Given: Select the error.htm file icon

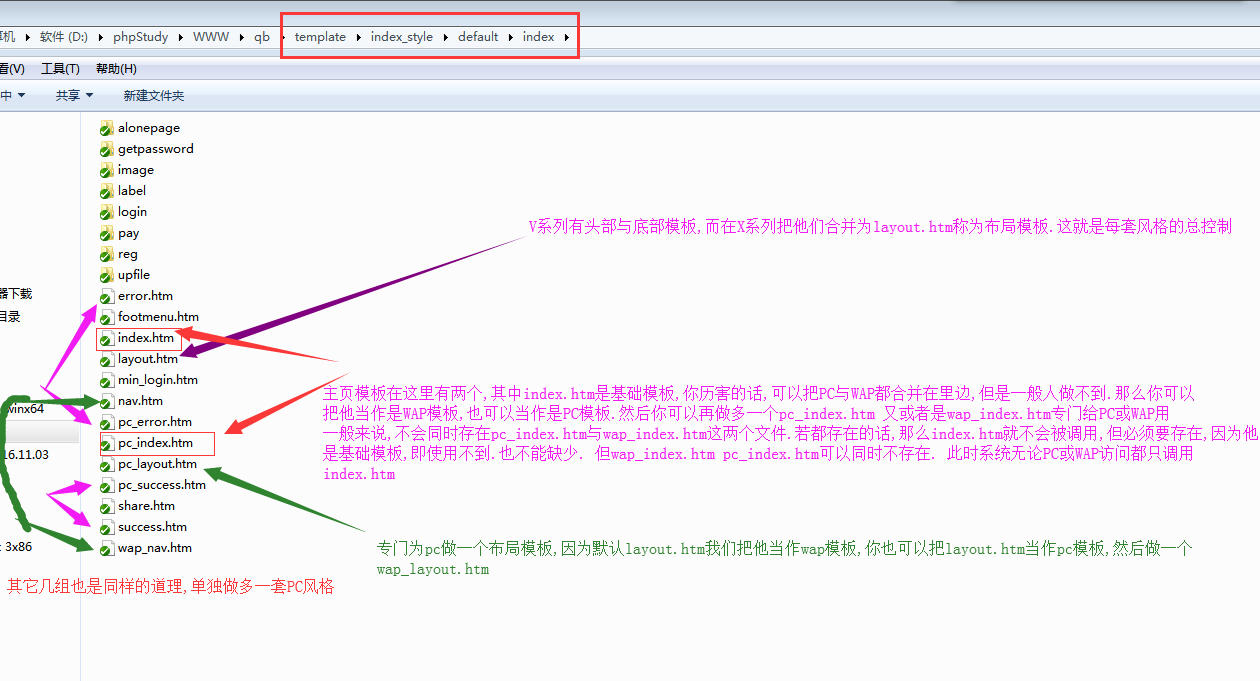Looking at the screenshot, I should coord(106,295).
